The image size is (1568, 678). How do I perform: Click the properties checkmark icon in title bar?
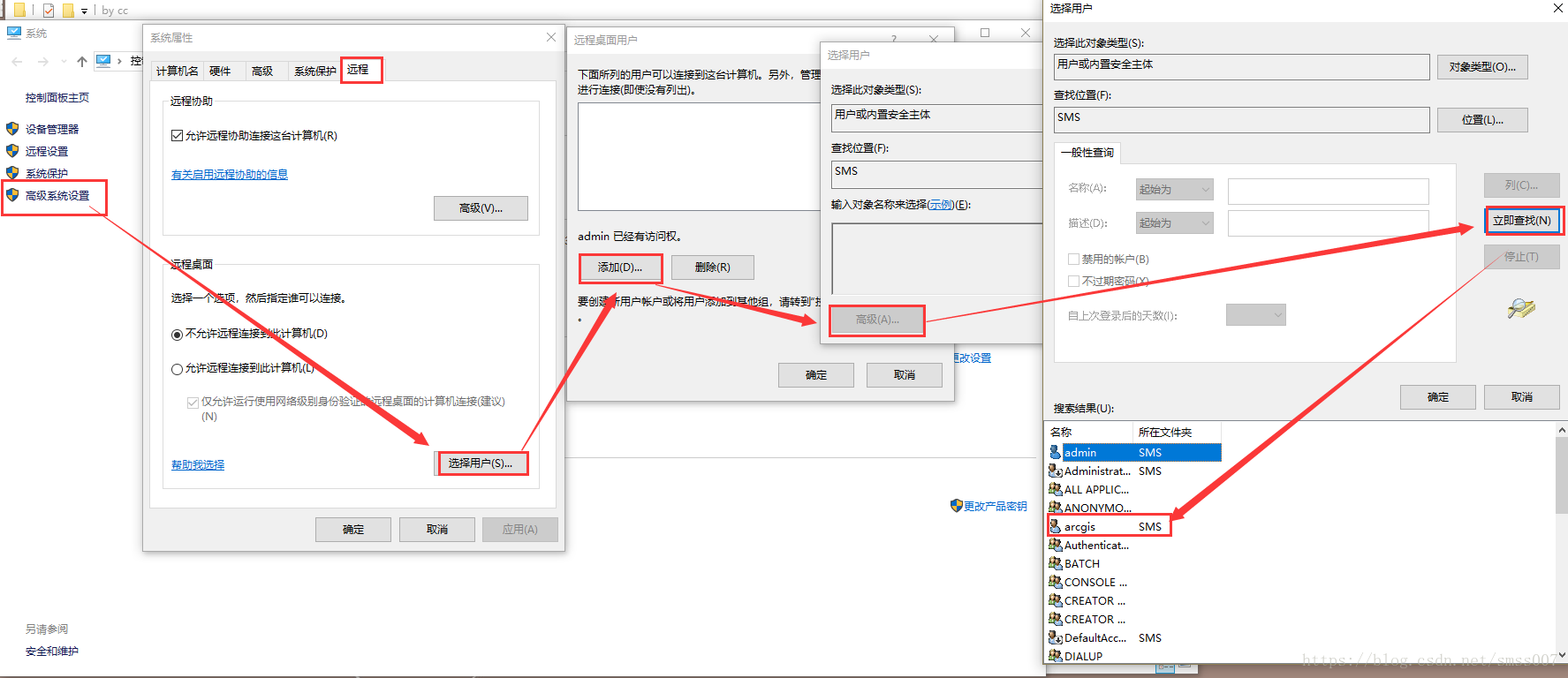point(49,11)
